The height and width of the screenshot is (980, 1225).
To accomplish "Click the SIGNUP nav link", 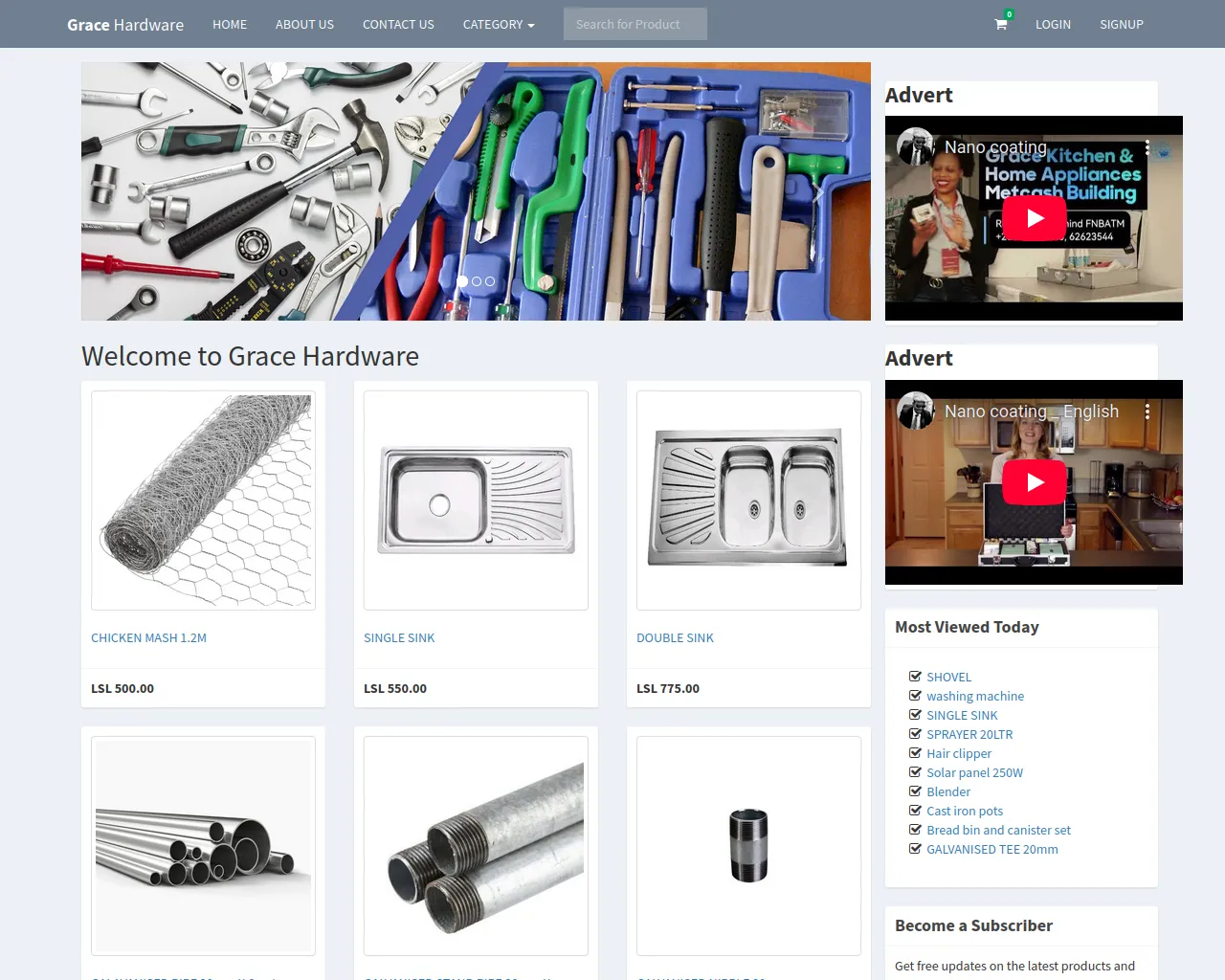I will tap(1122, 24).
